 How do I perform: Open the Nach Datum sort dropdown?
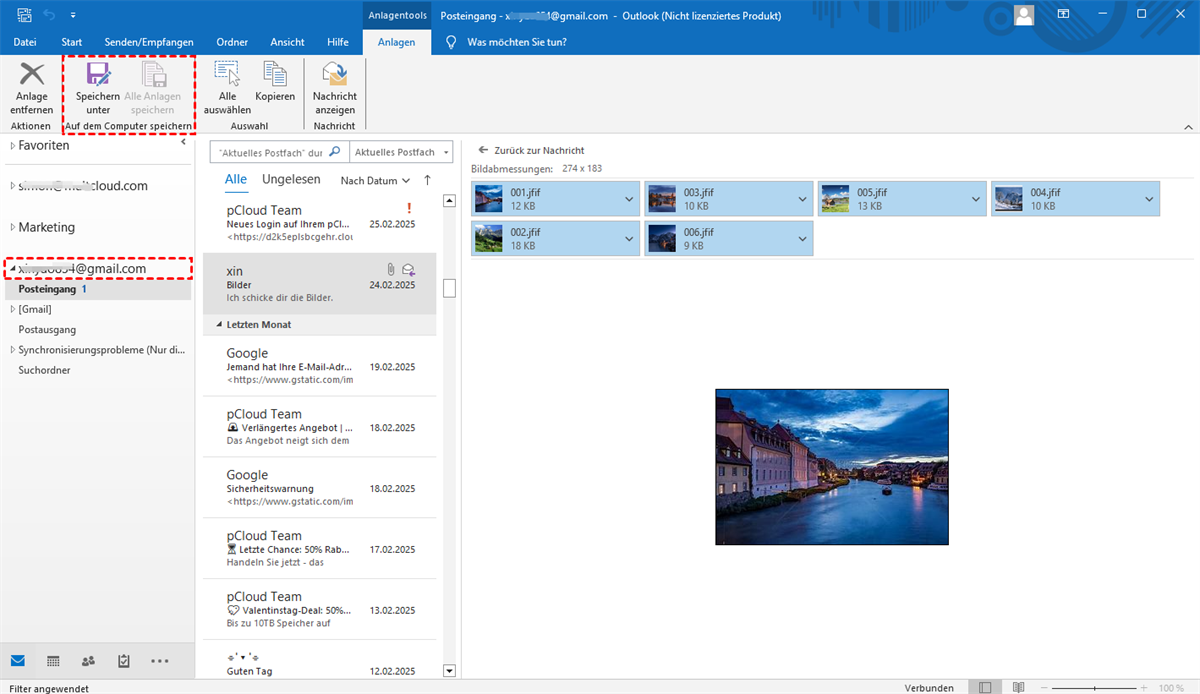375,181
